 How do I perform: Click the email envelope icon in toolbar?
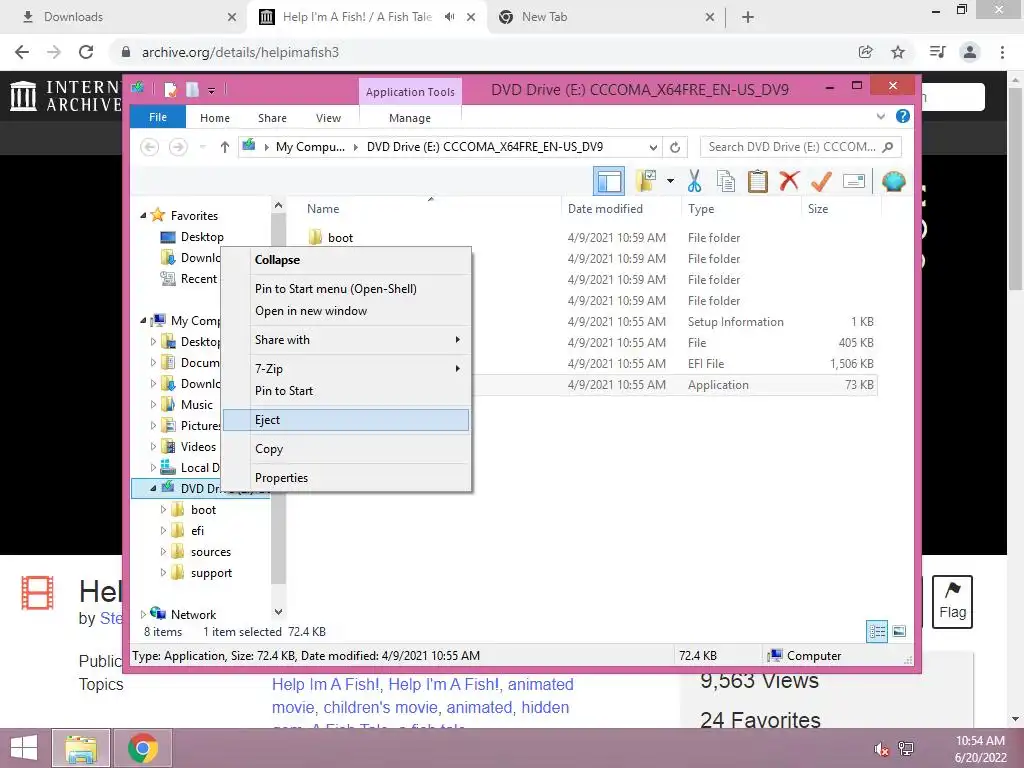click(x=854, y=181)
